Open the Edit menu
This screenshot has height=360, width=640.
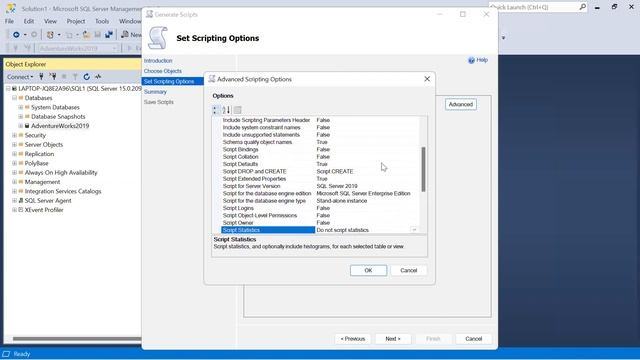coord(29,21)
